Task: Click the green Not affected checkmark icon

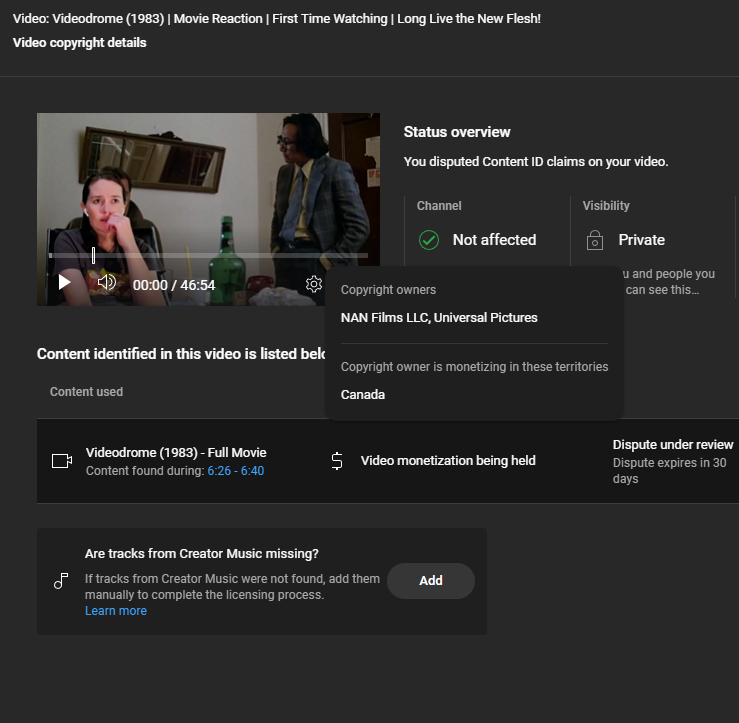Action: [x=429, y=240]
